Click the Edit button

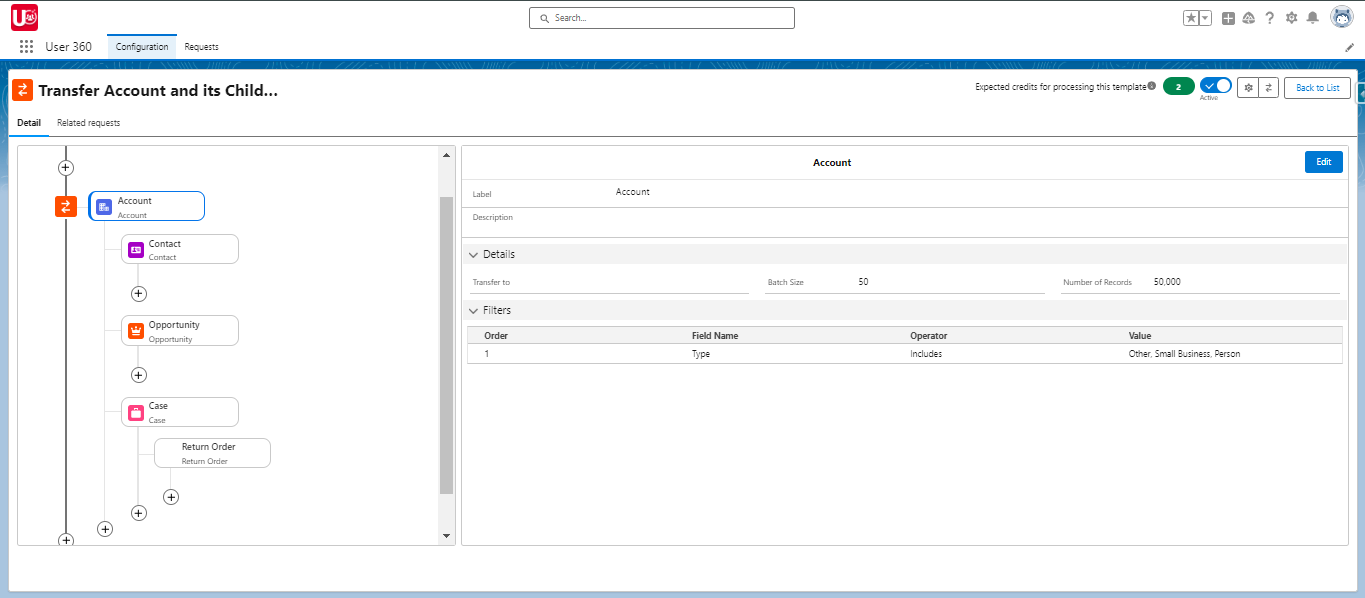[x=1323, y=162]
